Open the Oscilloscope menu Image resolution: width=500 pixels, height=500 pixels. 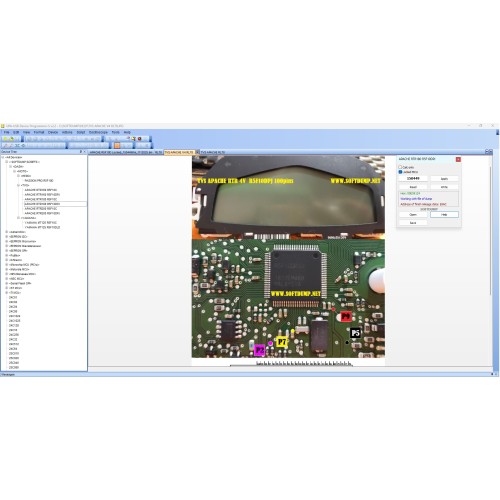[98, 132]
